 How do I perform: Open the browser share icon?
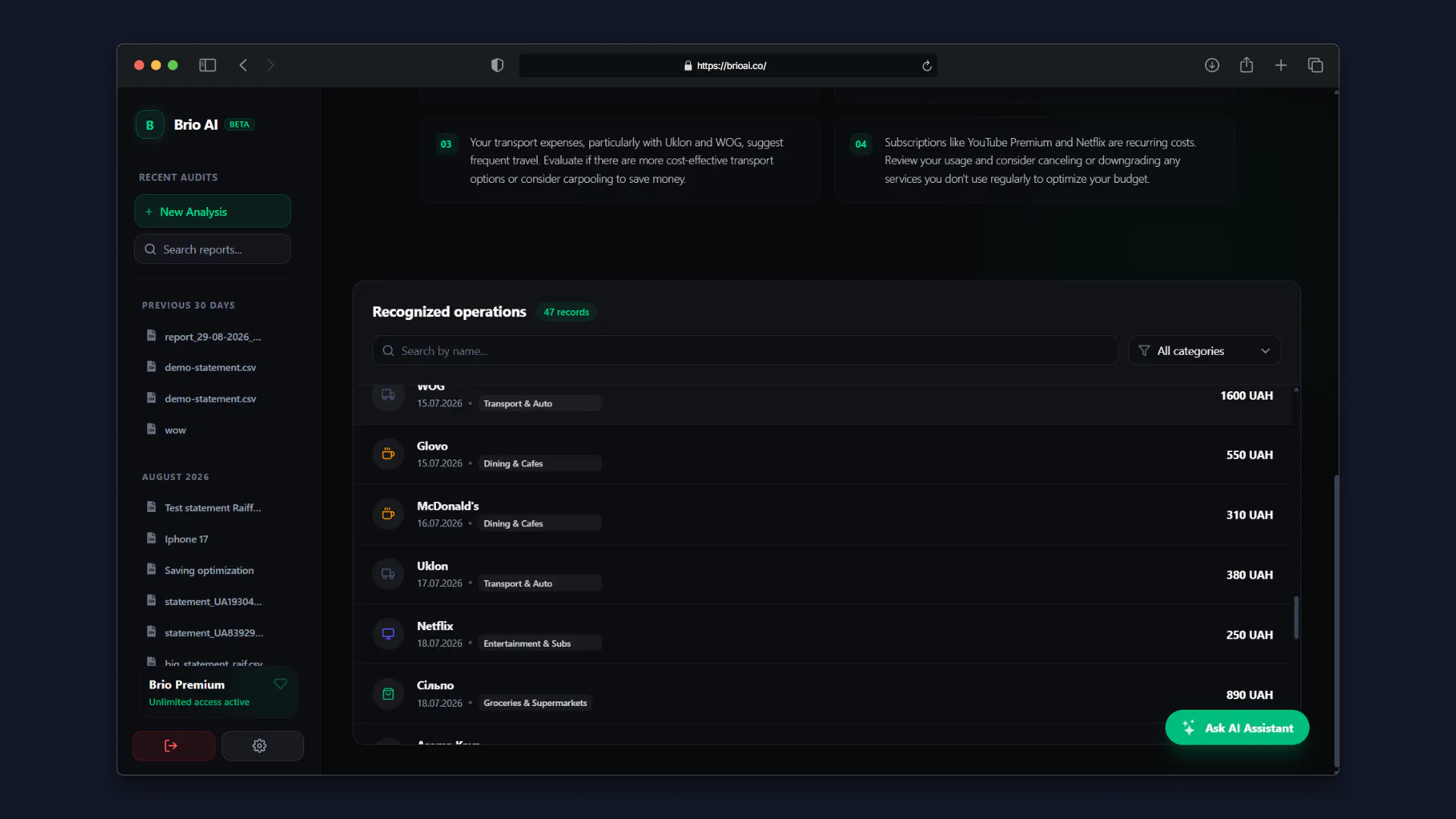point(1247,65)
